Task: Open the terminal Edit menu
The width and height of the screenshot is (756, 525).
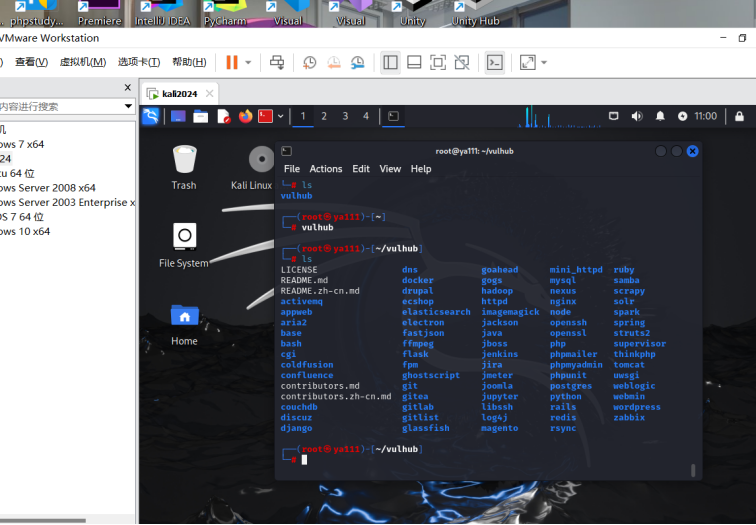Action: pyautogui.click(x=361, y=169)
